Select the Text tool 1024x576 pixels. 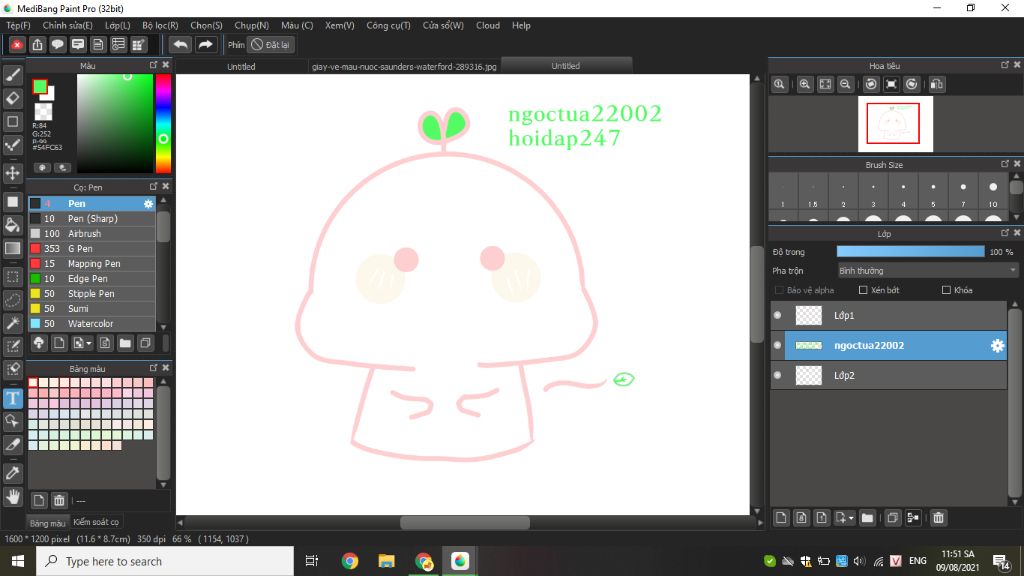12,398
